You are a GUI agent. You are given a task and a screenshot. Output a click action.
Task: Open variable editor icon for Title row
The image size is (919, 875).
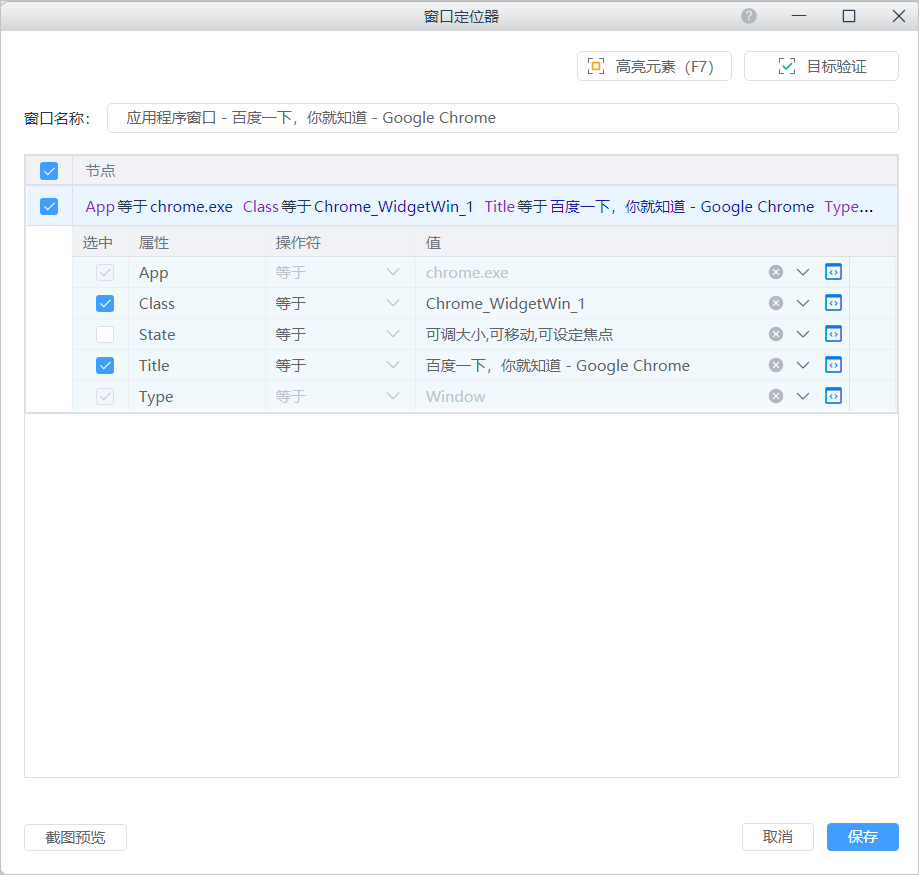(833, 365)
